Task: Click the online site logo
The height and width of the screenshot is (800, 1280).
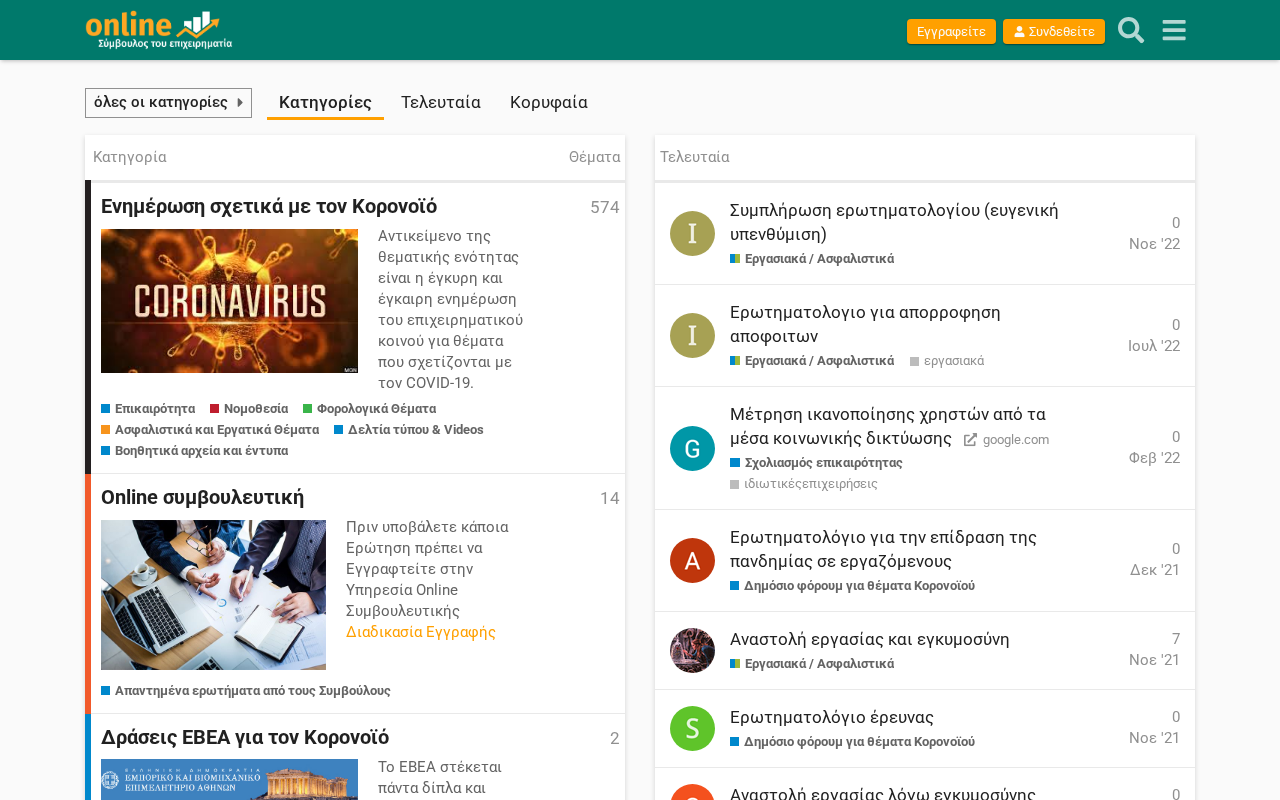Action: (x=159, y=30)
